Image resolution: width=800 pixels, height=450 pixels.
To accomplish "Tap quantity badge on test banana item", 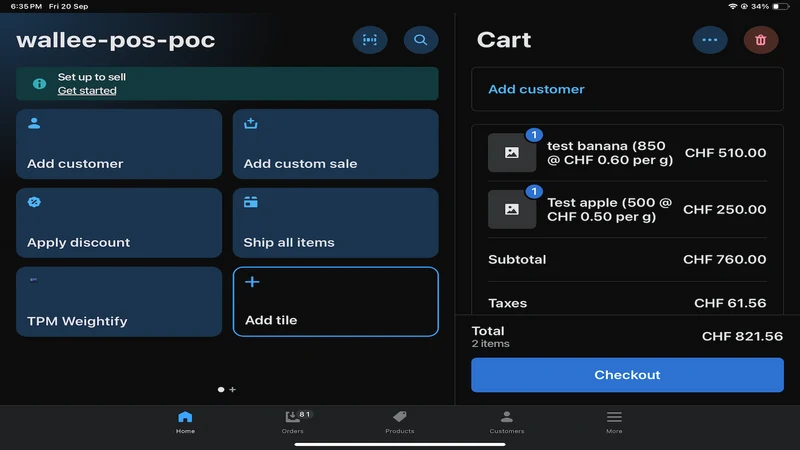I will tap(534, 135).
